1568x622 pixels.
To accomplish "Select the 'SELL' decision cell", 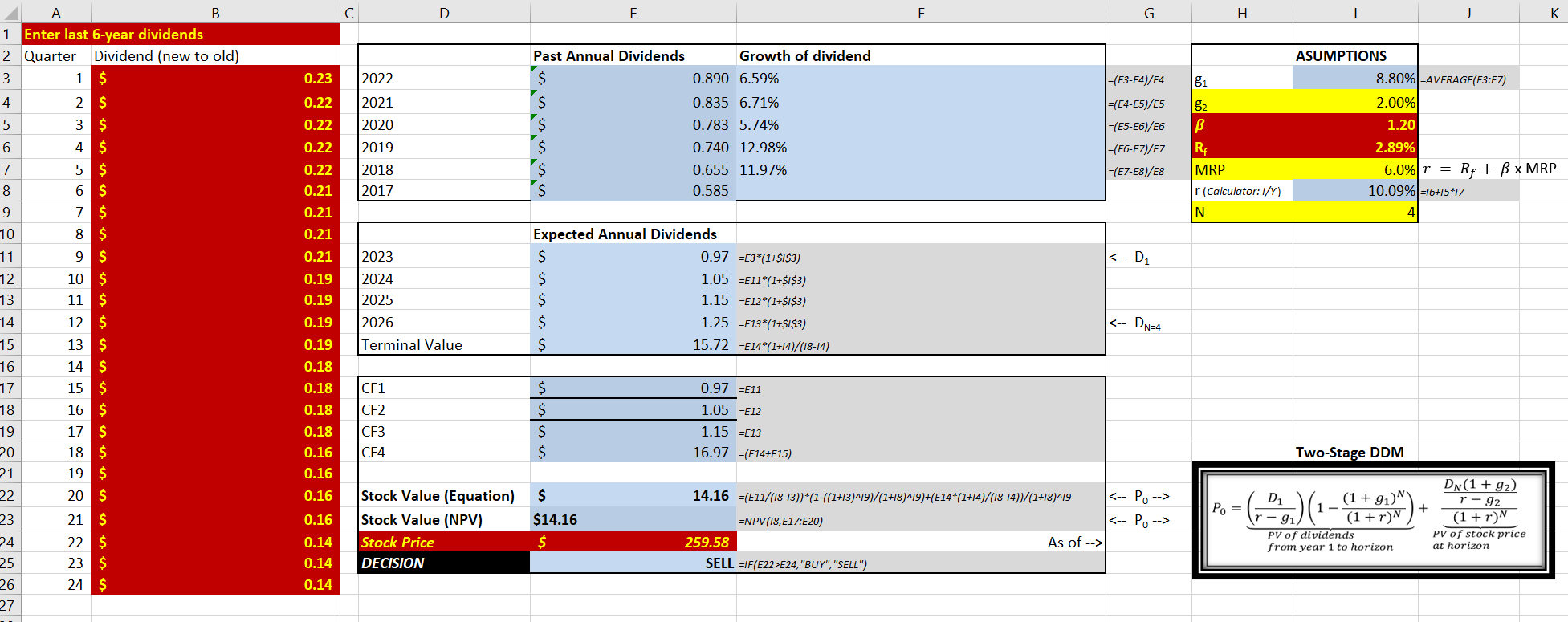I will coord(633,563).
